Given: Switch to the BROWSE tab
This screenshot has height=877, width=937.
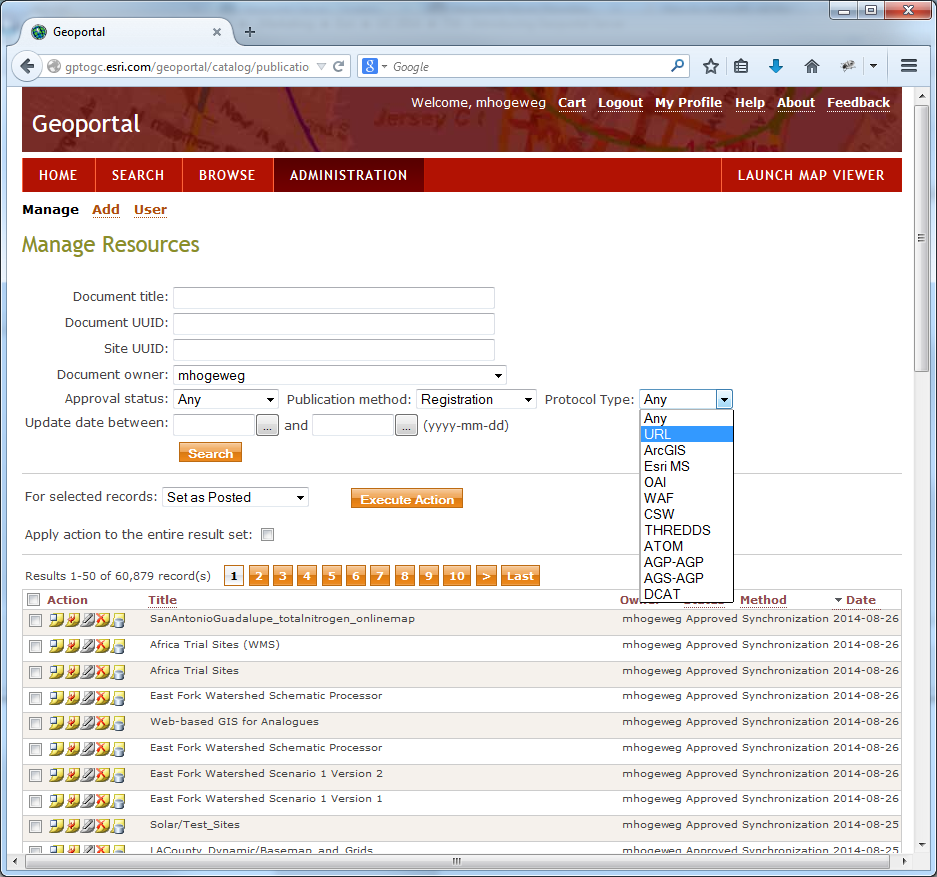Looking at the screenshot, I should (227, 174).
